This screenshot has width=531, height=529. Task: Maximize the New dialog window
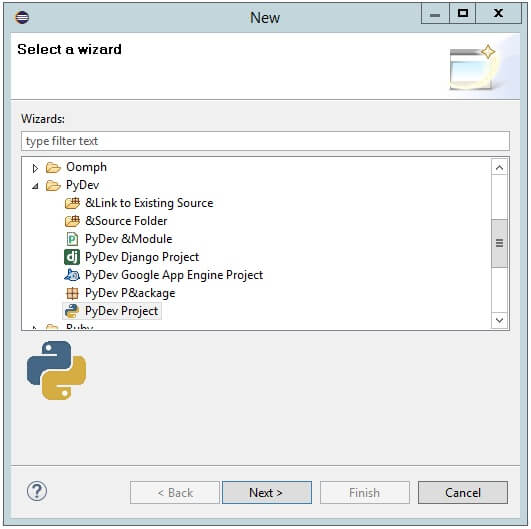click(x=463, y=14)
